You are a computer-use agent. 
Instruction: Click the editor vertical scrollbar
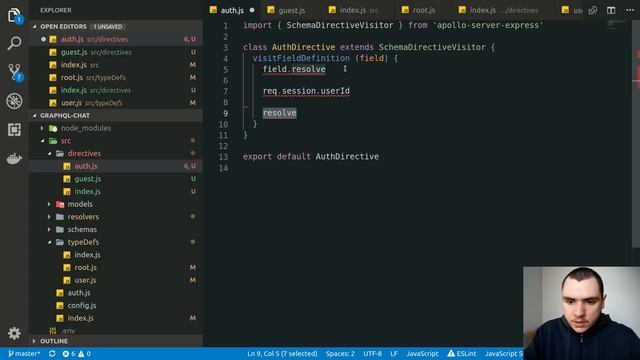point(636,135)
